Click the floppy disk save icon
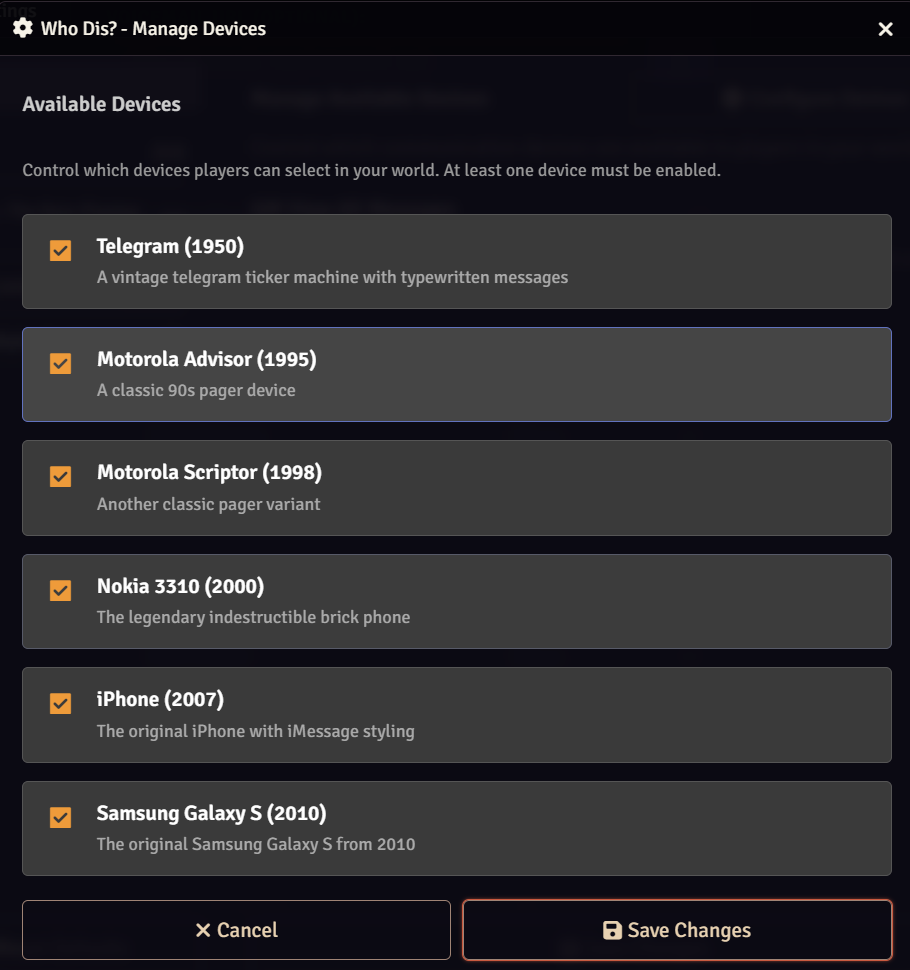This screenshot has width=910, height=970. click(613, 930)
